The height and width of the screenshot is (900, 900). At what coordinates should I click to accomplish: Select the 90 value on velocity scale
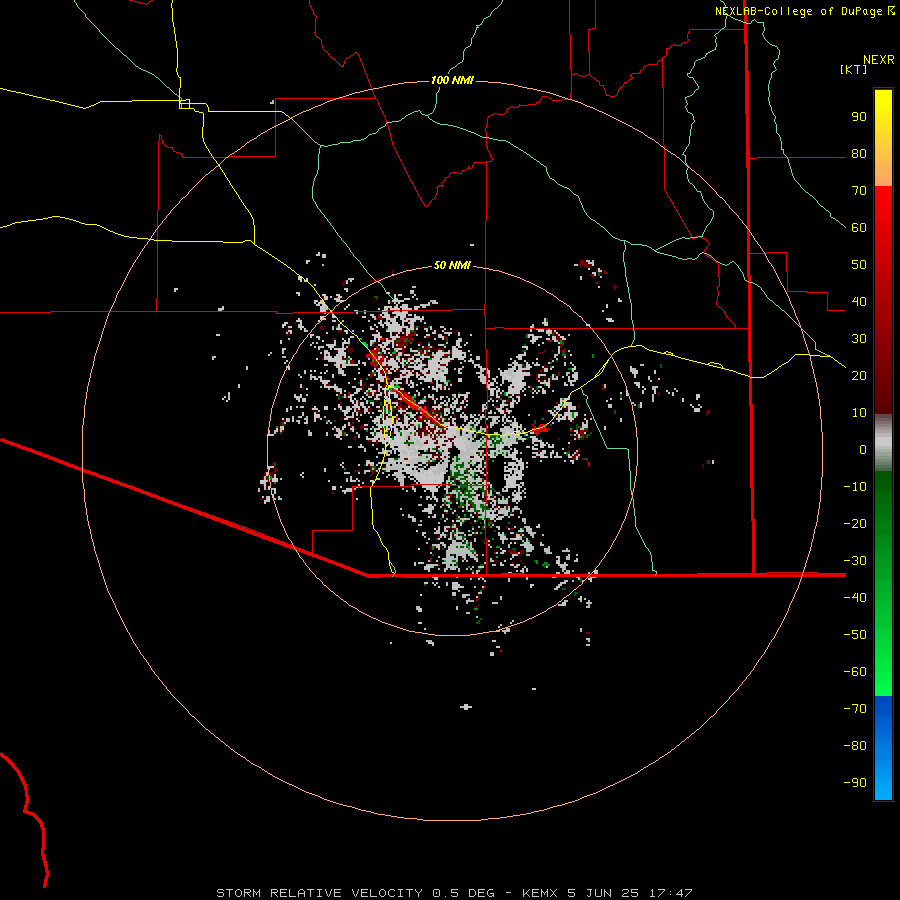point(859,117)
